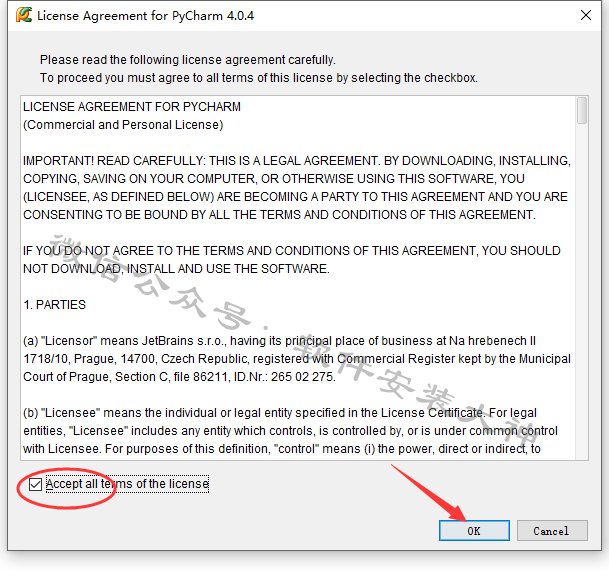
Task: Click the 'Please read the following license agreement' text
Action: [188, 60]
